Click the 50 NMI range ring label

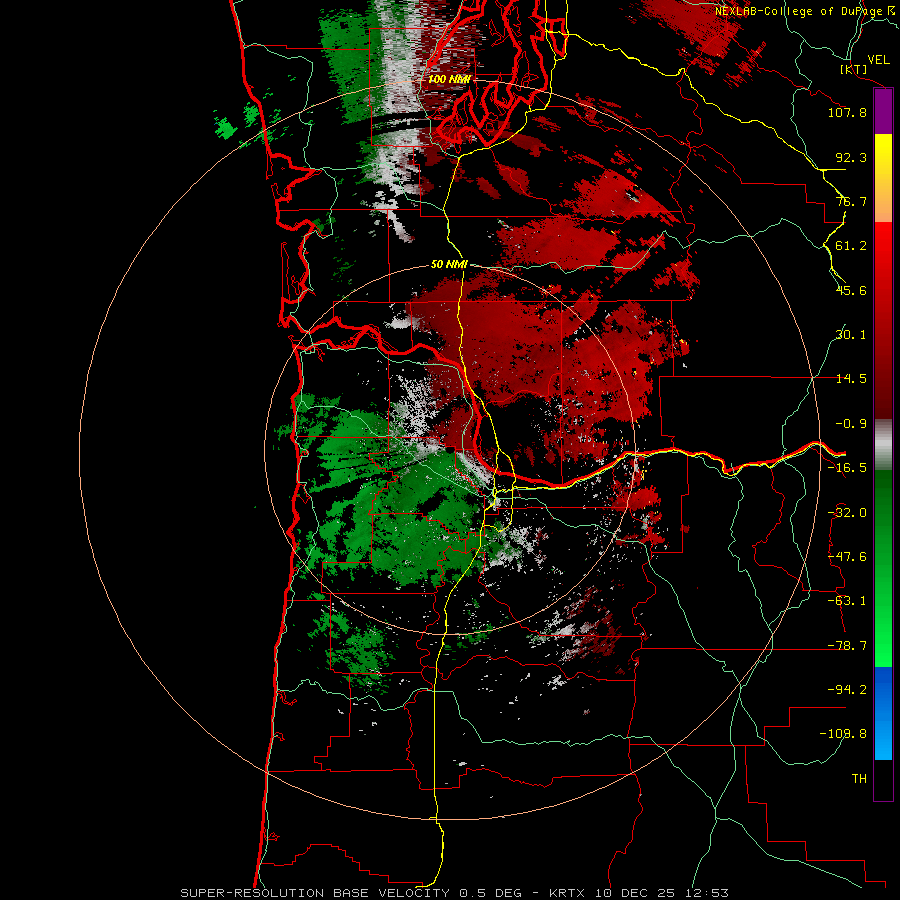point(449,265)
